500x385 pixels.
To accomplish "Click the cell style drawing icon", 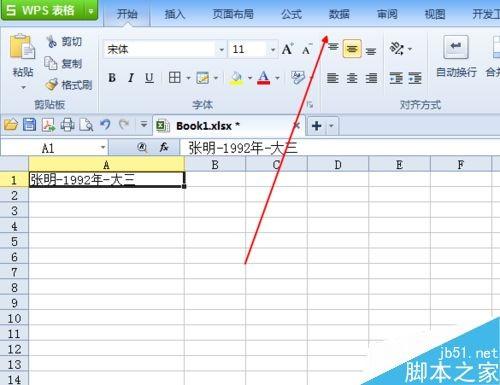I will [202, 78].
